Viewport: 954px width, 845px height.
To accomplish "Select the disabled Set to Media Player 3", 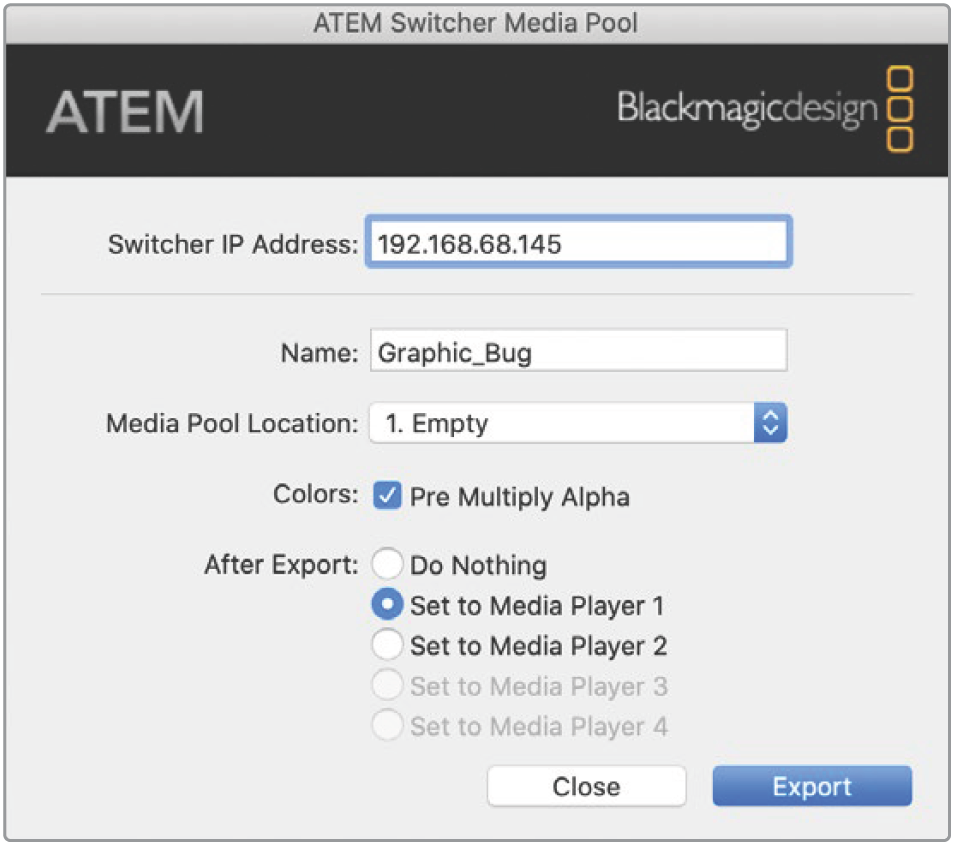I will point(387,686).
